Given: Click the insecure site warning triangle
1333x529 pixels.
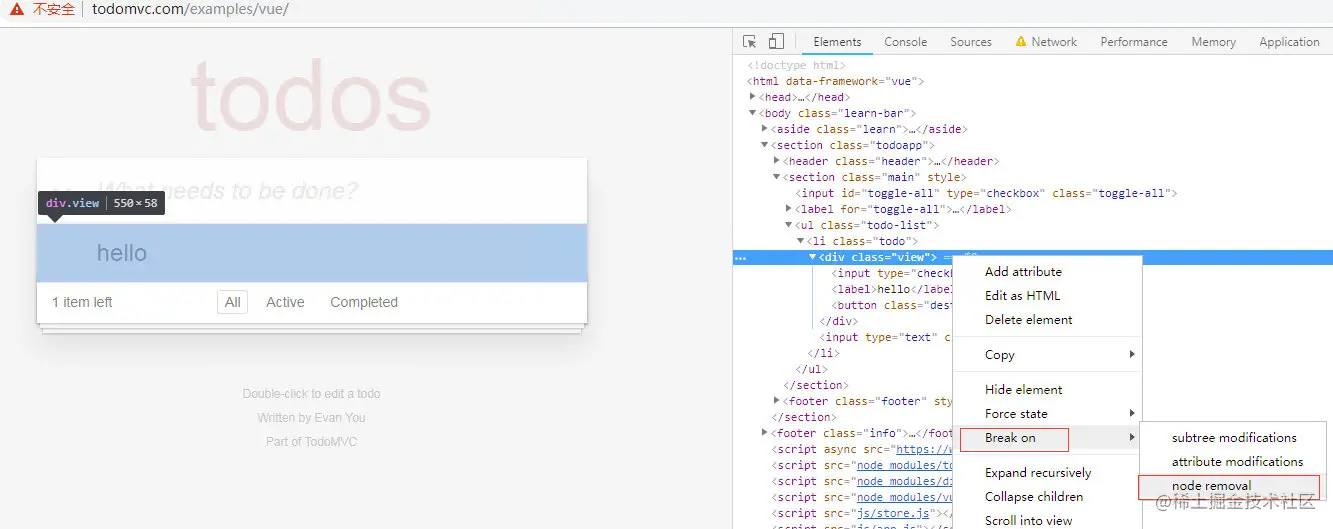Looking at the screenshot, I should (x=15, y=9).
